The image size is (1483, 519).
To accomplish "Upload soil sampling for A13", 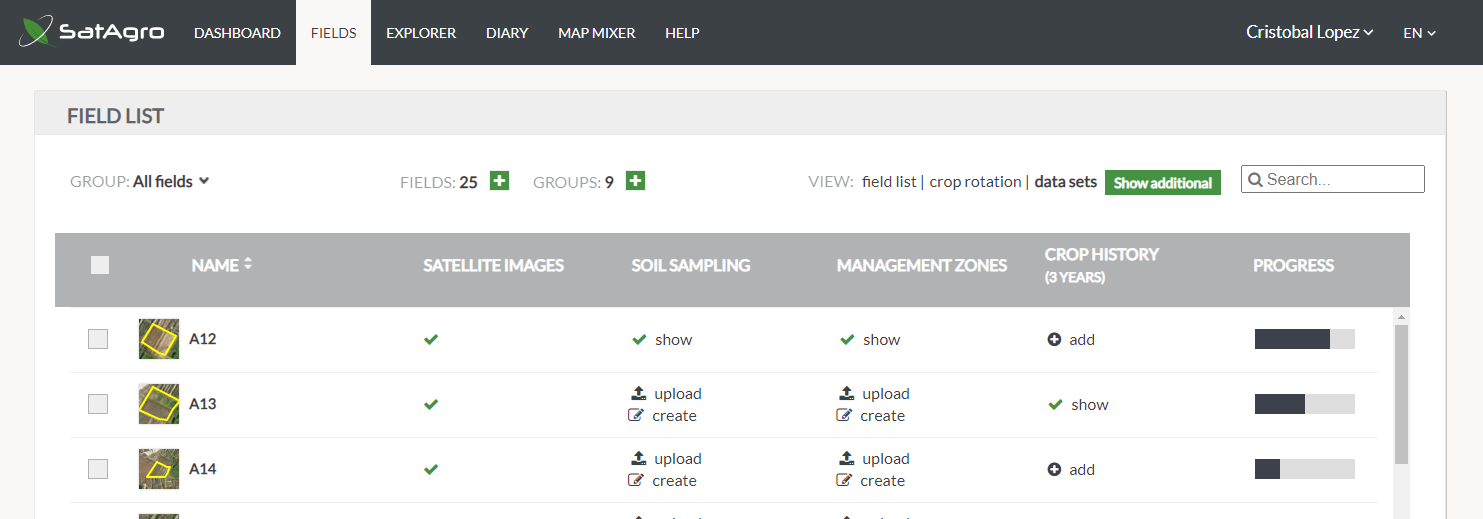I will 678,394.
